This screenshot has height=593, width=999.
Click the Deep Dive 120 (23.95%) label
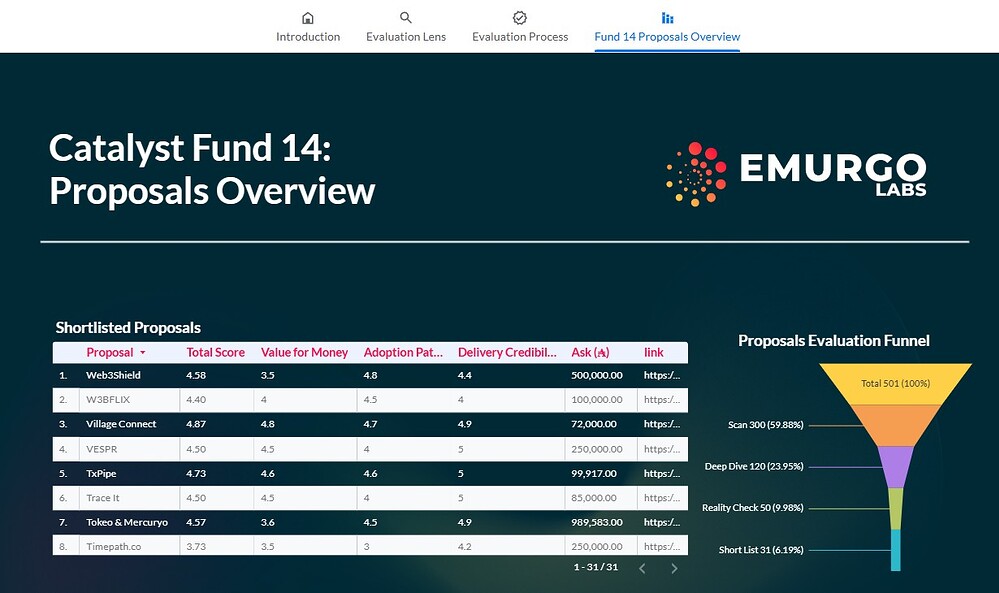tap(754, 466)
